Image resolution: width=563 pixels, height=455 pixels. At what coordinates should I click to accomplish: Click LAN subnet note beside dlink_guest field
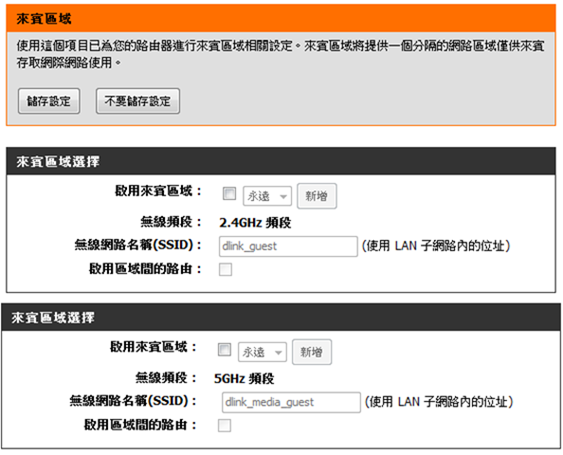(436, 246)
